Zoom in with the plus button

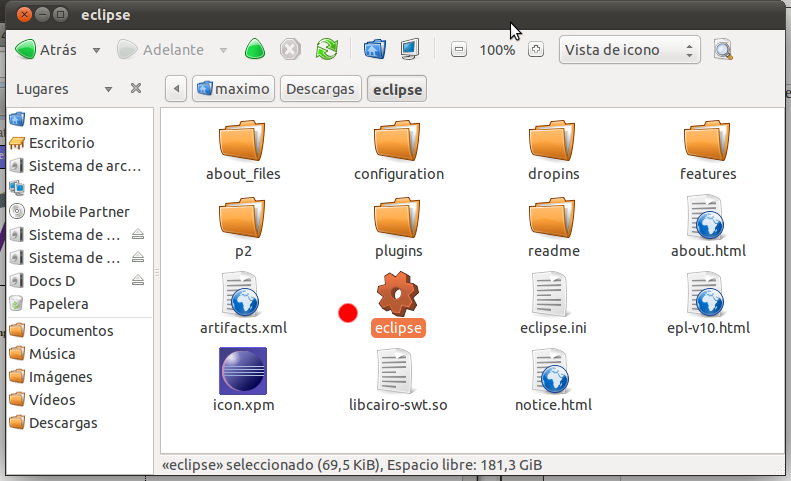click(536, 49)
